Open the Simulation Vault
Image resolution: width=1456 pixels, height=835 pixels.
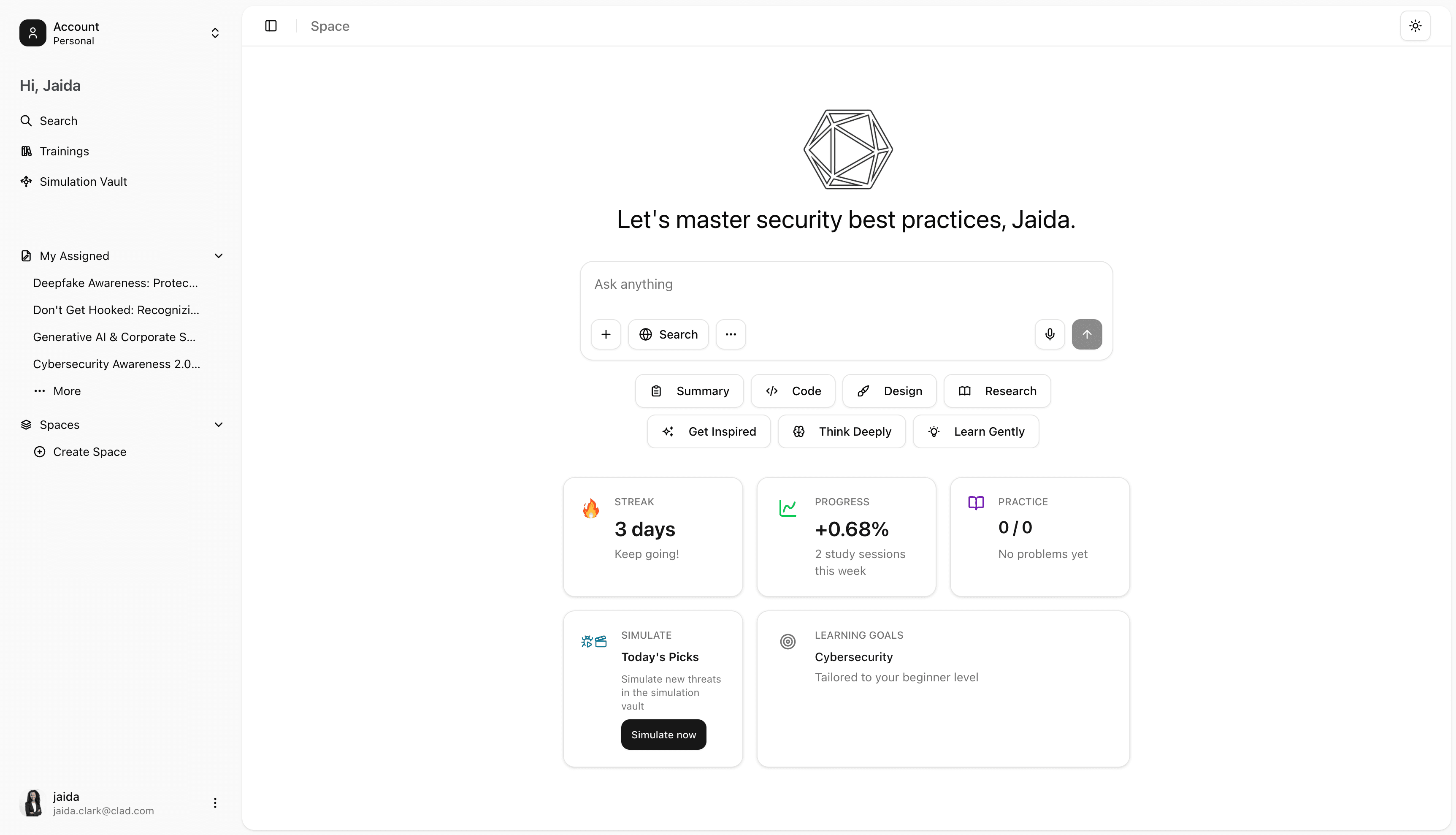point(83,181)
